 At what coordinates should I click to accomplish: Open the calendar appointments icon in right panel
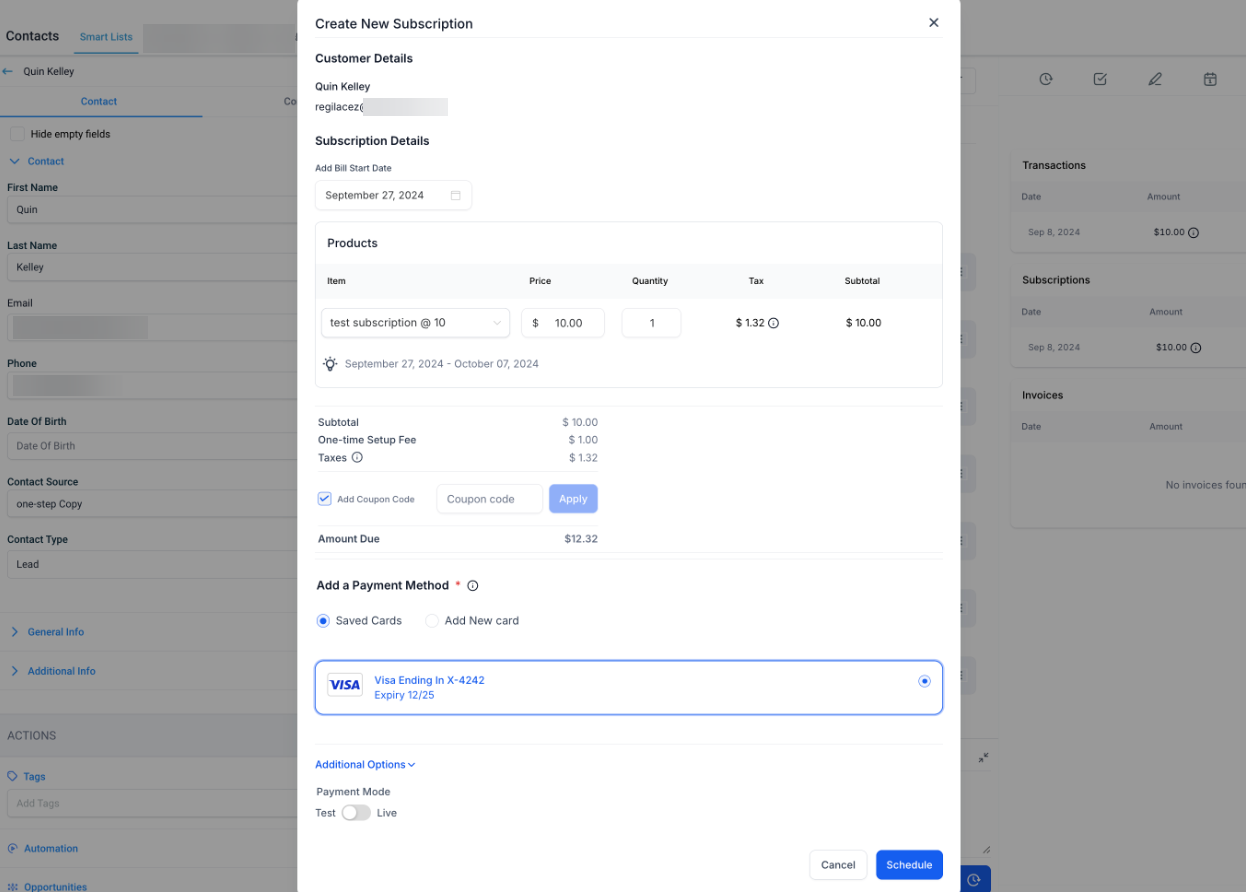[1210, 79]
